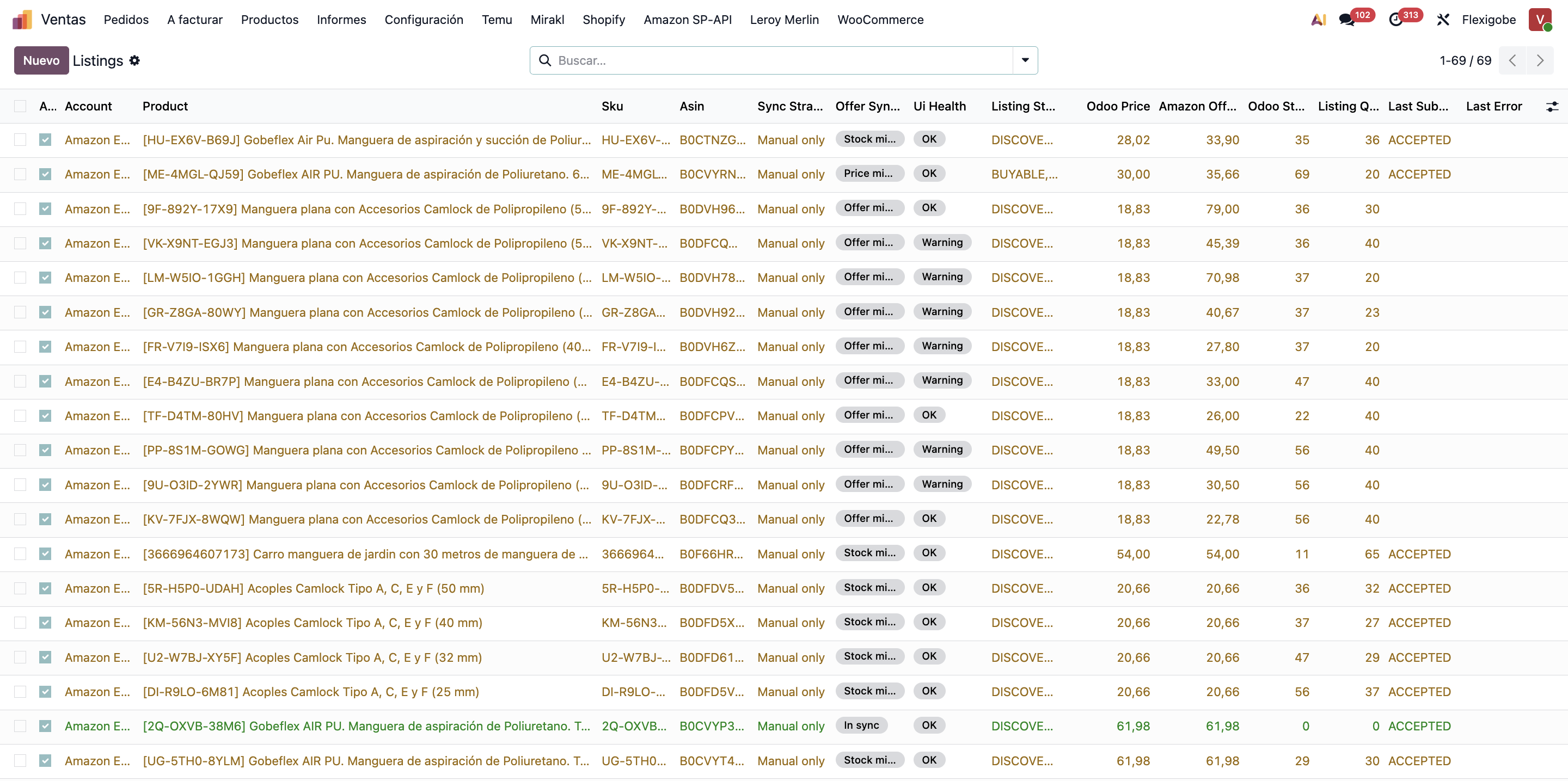Click Sku cell GR-Z8GA...

[x=633, y=312]
